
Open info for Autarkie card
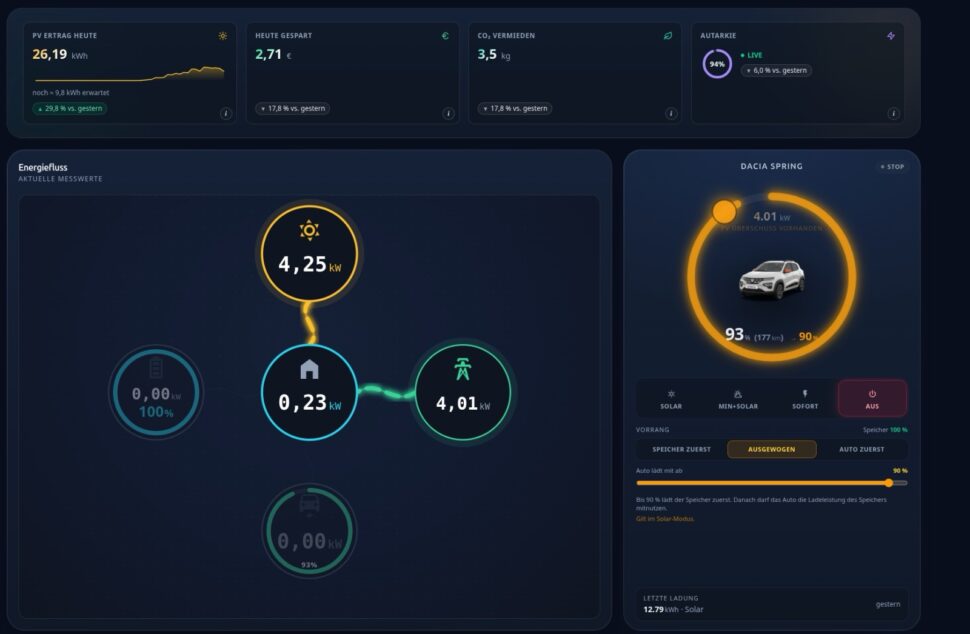(x=893, y=113)
